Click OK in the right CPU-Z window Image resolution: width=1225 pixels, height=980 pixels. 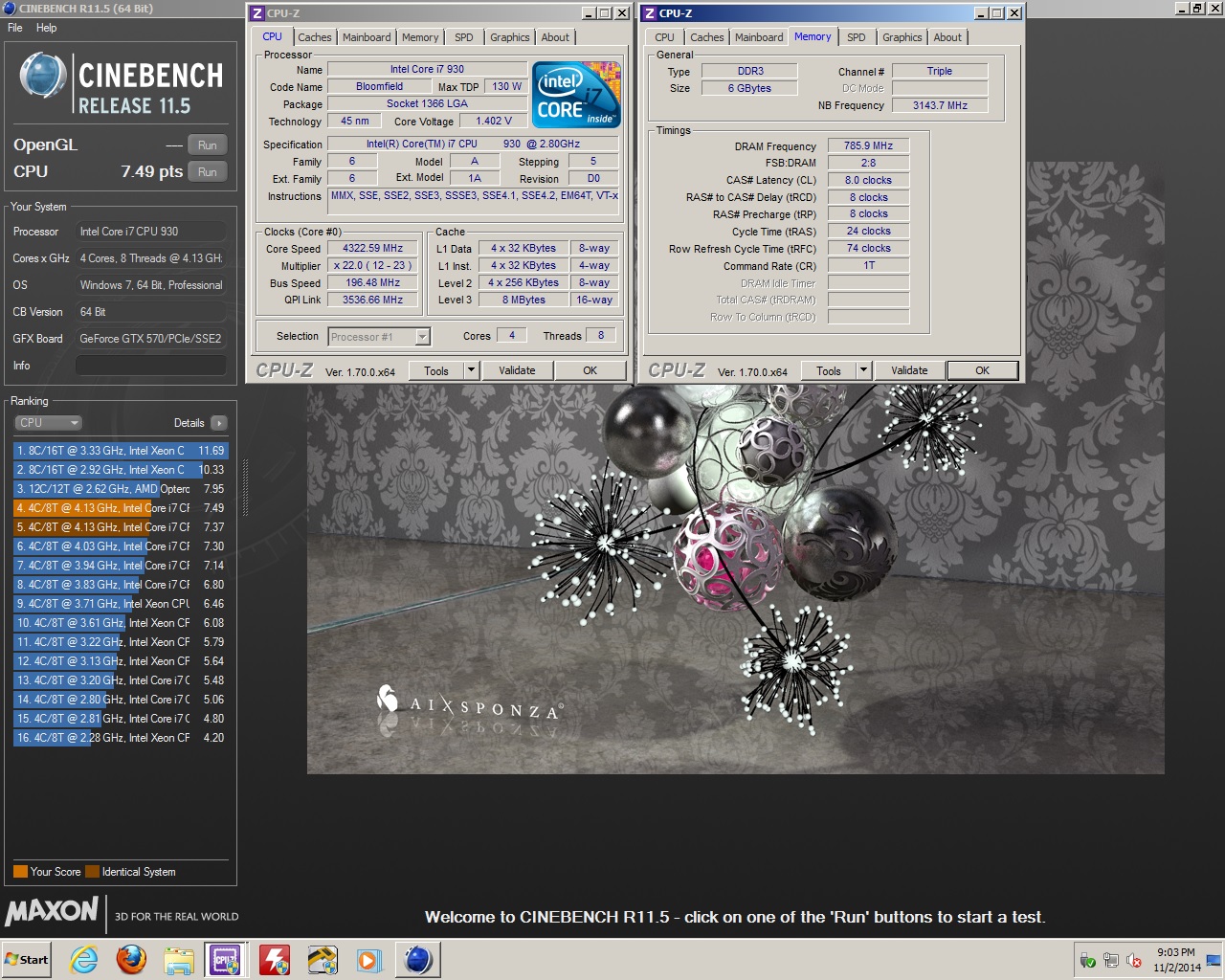pyautogui.click(x=983, y=370)
